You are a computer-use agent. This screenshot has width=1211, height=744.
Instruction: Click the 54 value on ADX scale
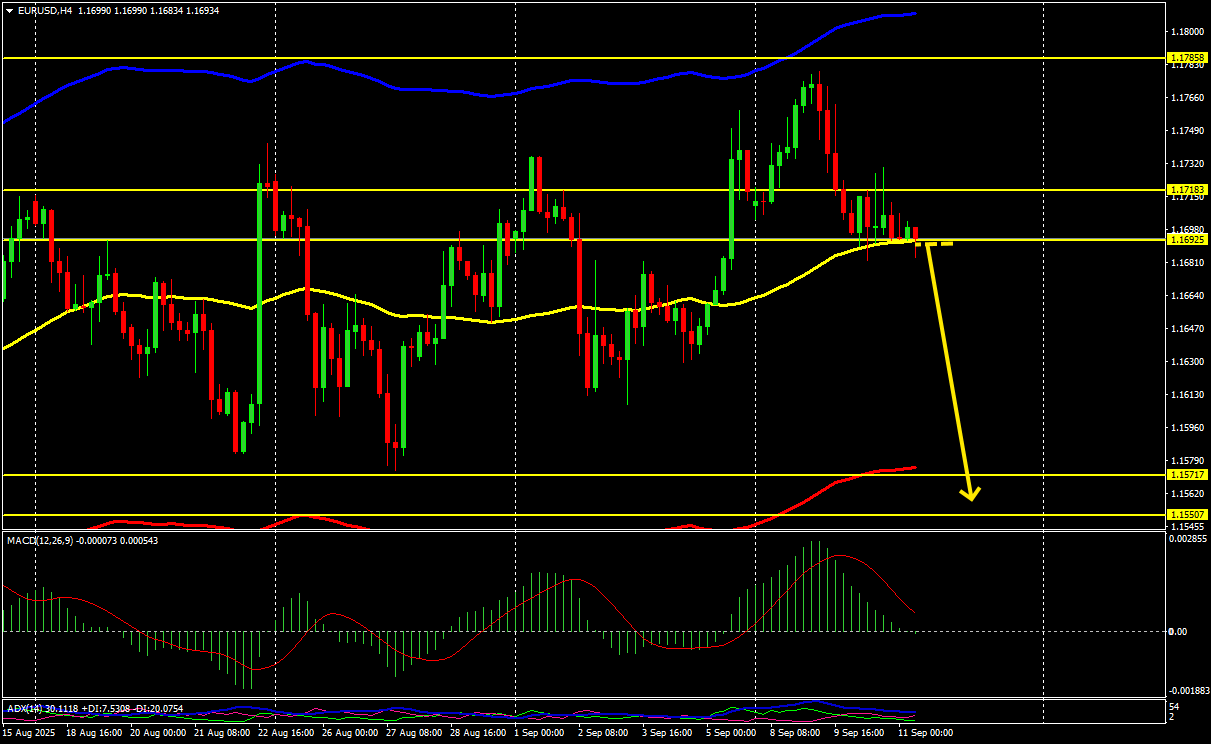tap(1175, 707)
